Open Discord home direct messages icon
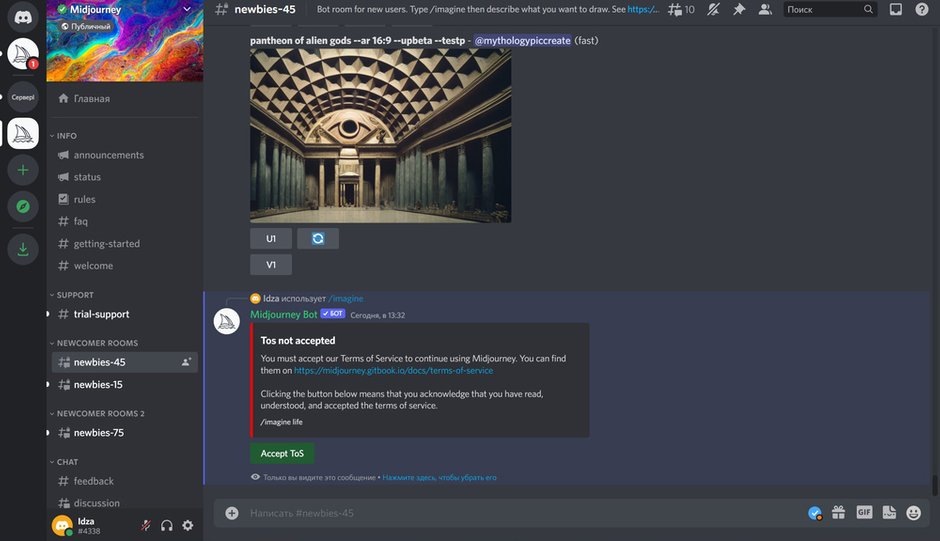 (x=23, y=16)
